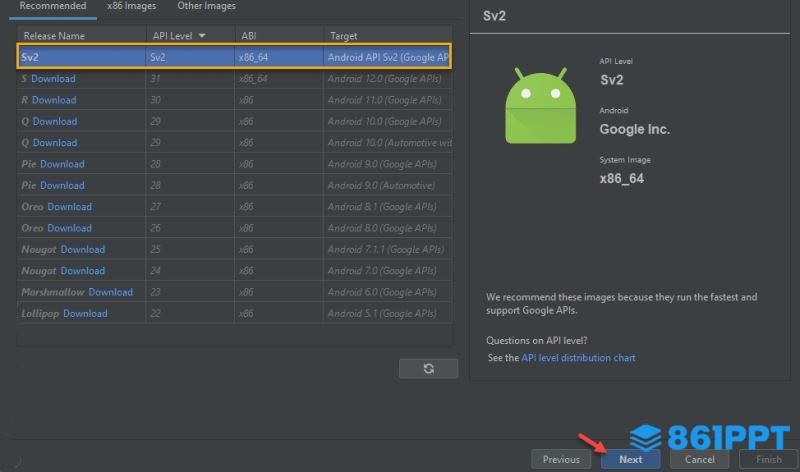This screenshot has height=472, width=800.
Task: Click the Next button
Action: [631, 459]
